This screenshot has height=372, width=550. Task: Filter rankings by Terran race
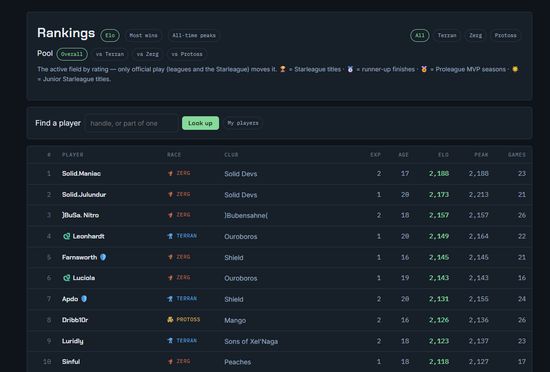tap(447, 35)
